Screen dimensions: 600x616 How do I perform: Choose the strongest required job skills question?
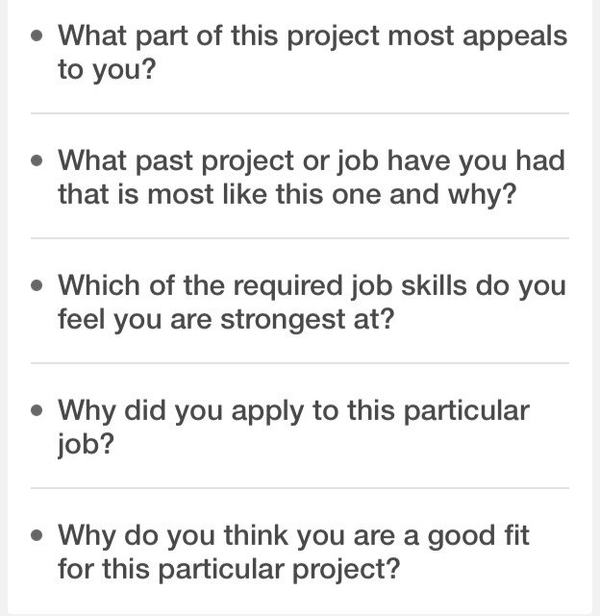(300, 302)
